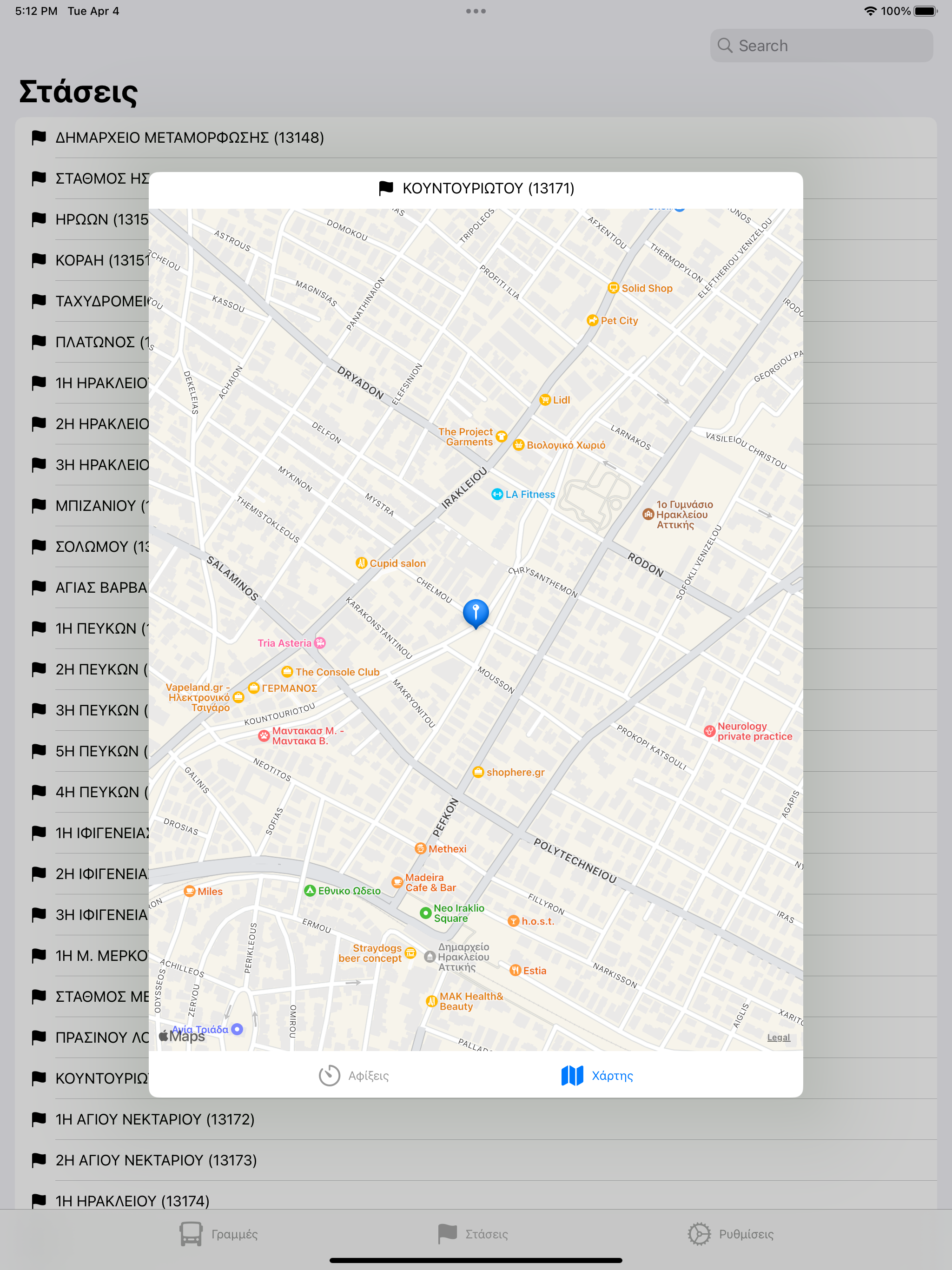Tap the Madeira Cafe & Bar marker
Screen dimensions: 952x1270
(x=397, y=882)
